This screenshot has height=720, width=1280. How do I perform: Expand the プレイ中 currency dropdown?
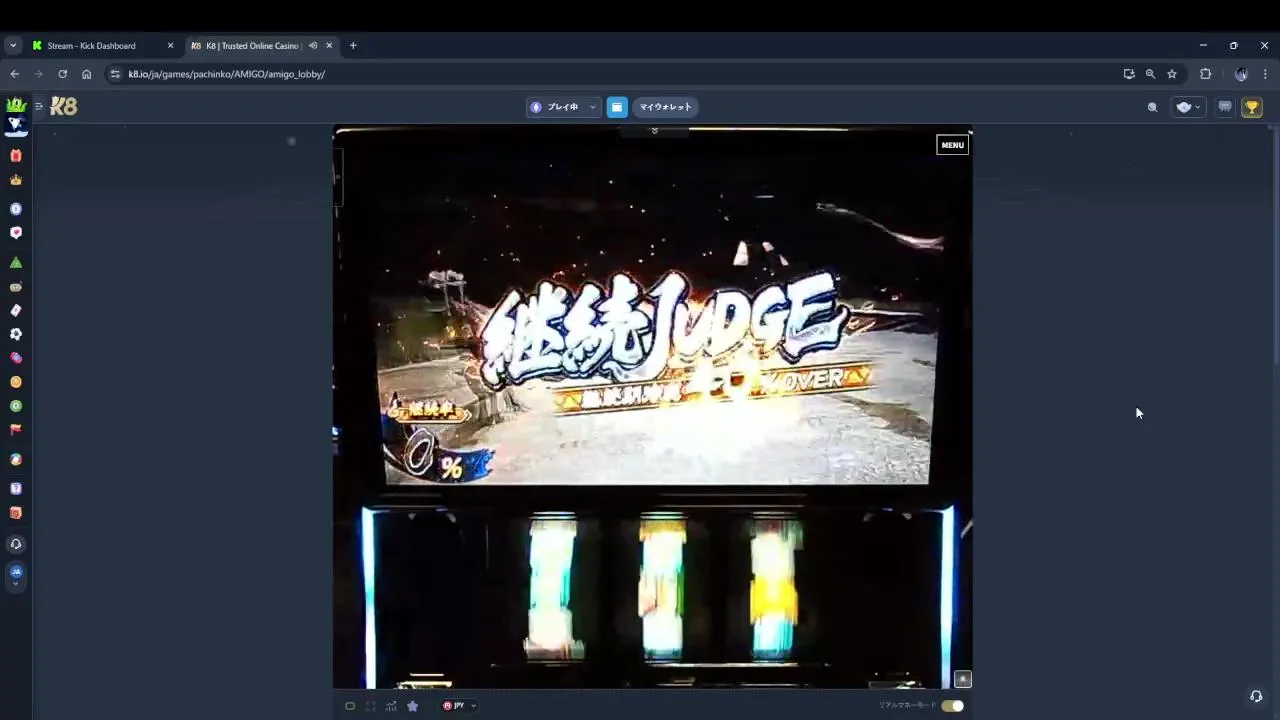pos(563,107)
